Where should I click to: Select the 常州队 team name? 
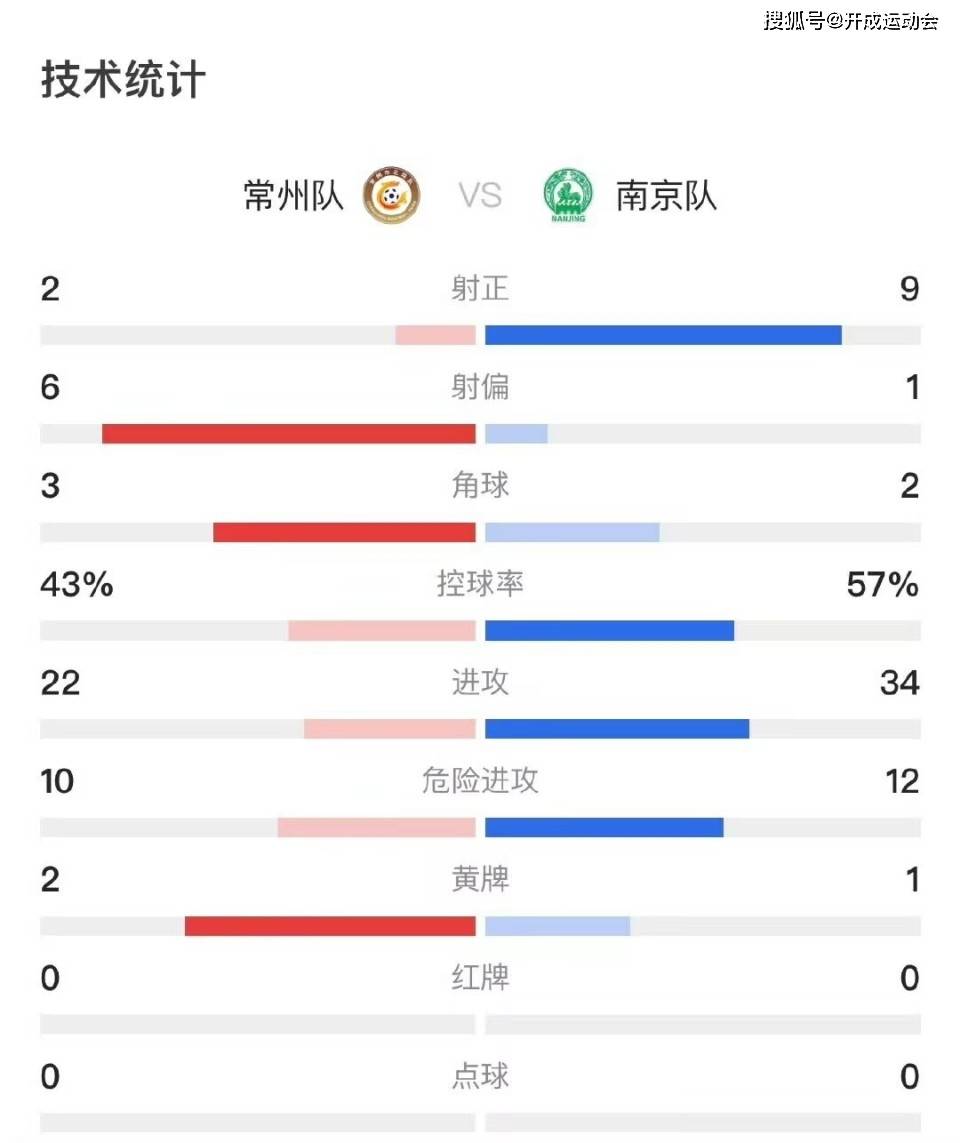click(x=293, y=195)
